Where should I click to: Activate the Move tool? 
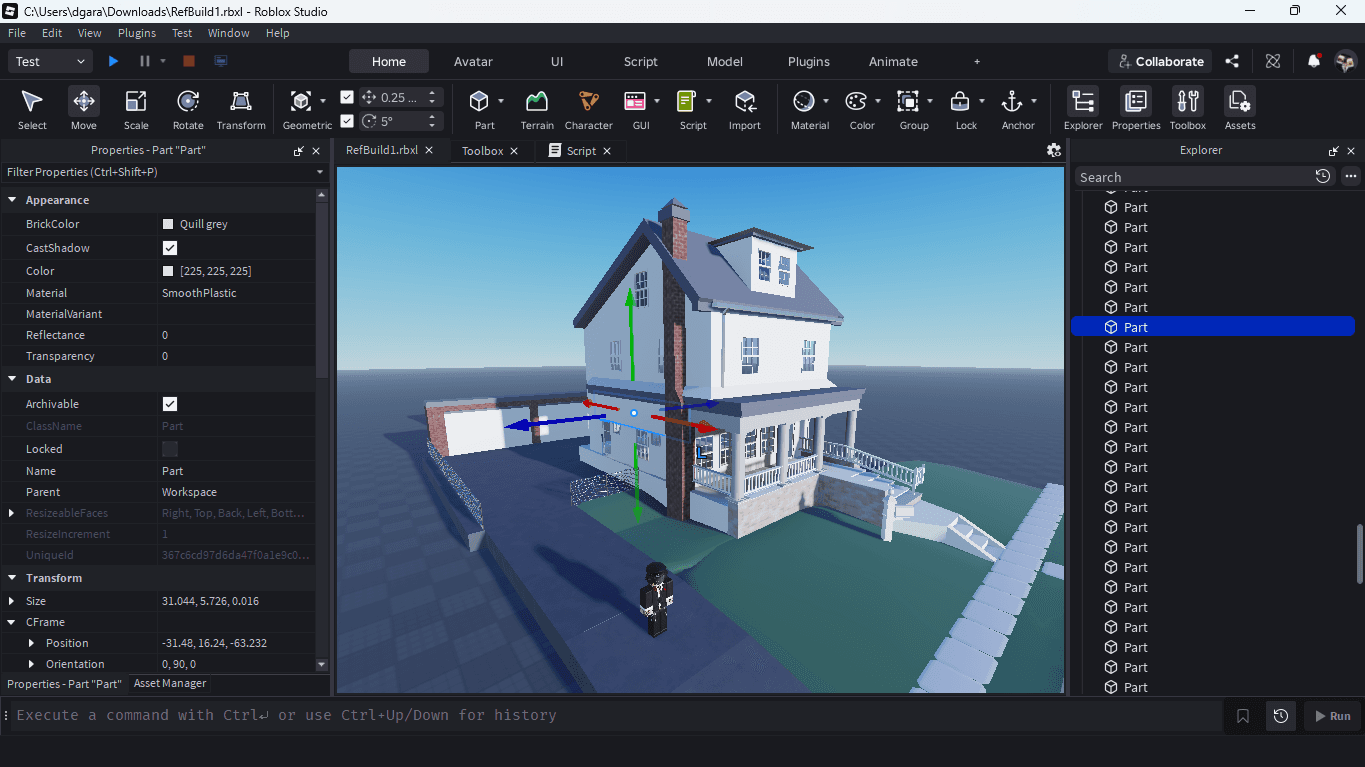coord(84,109)
